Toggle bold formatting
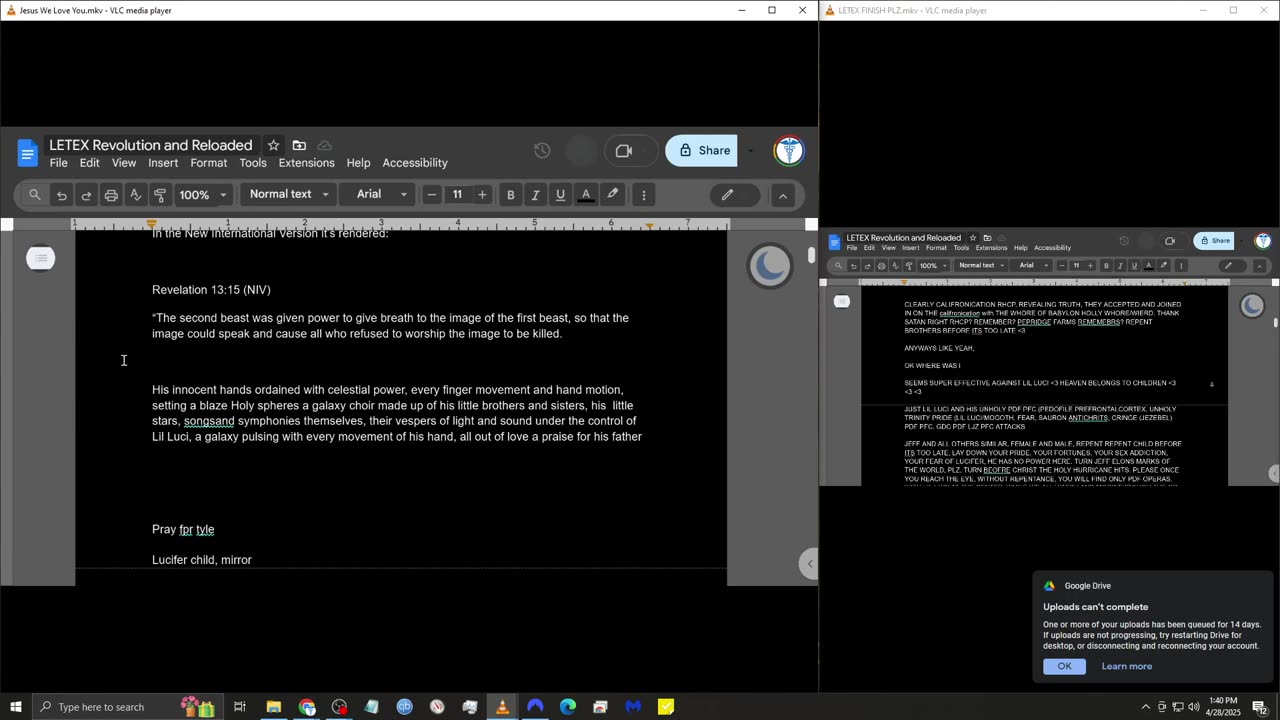This screenshot has height=720, width=1280. point(510,195)
